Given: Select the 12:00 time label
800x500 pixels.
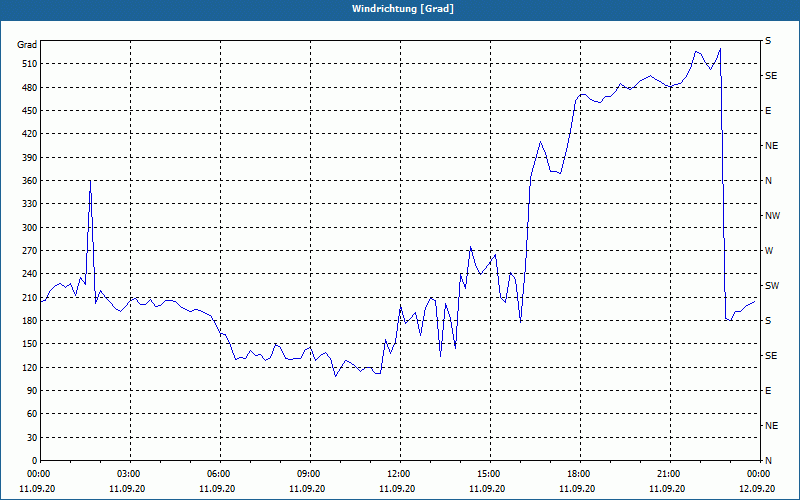Looking at the screenshot, I should point(399,473).
